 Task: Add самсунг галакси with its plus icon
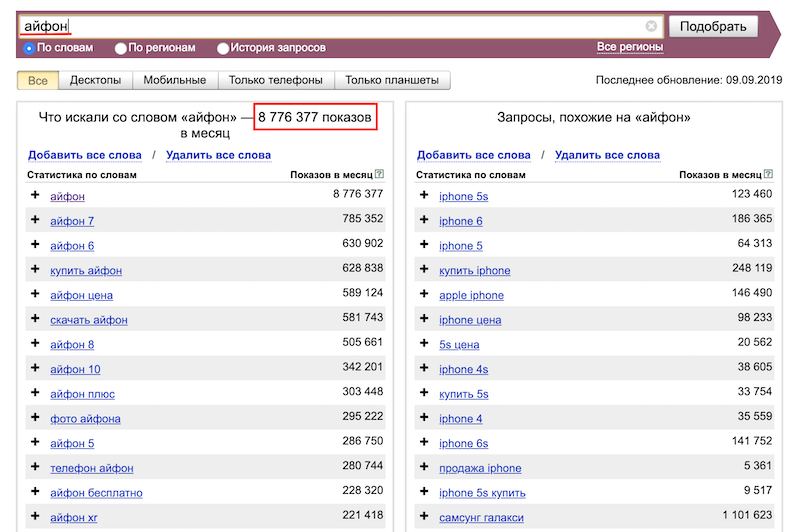[424, 517]
